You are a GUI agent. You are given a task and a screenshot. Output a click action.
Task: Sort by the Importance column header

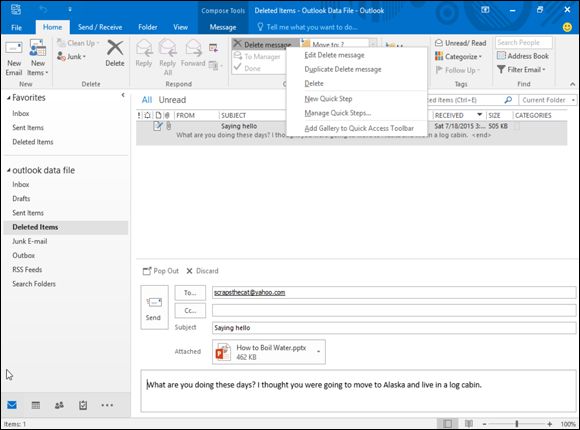(139, 115)
